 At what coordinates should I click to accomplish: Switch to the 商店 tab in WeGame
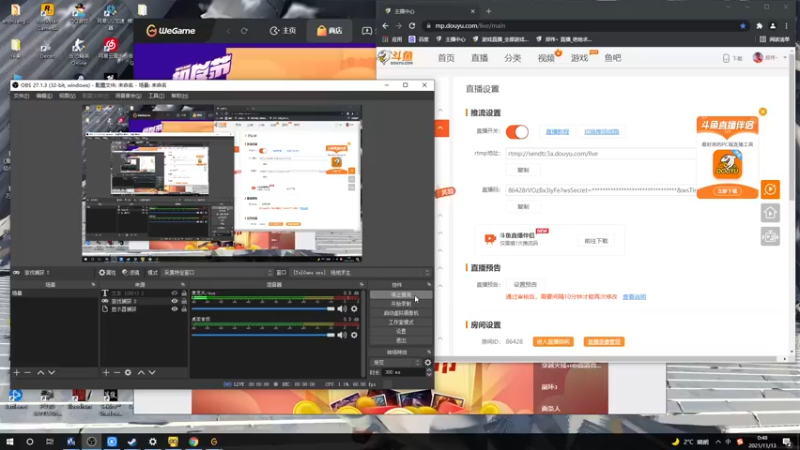click(329, 31)
